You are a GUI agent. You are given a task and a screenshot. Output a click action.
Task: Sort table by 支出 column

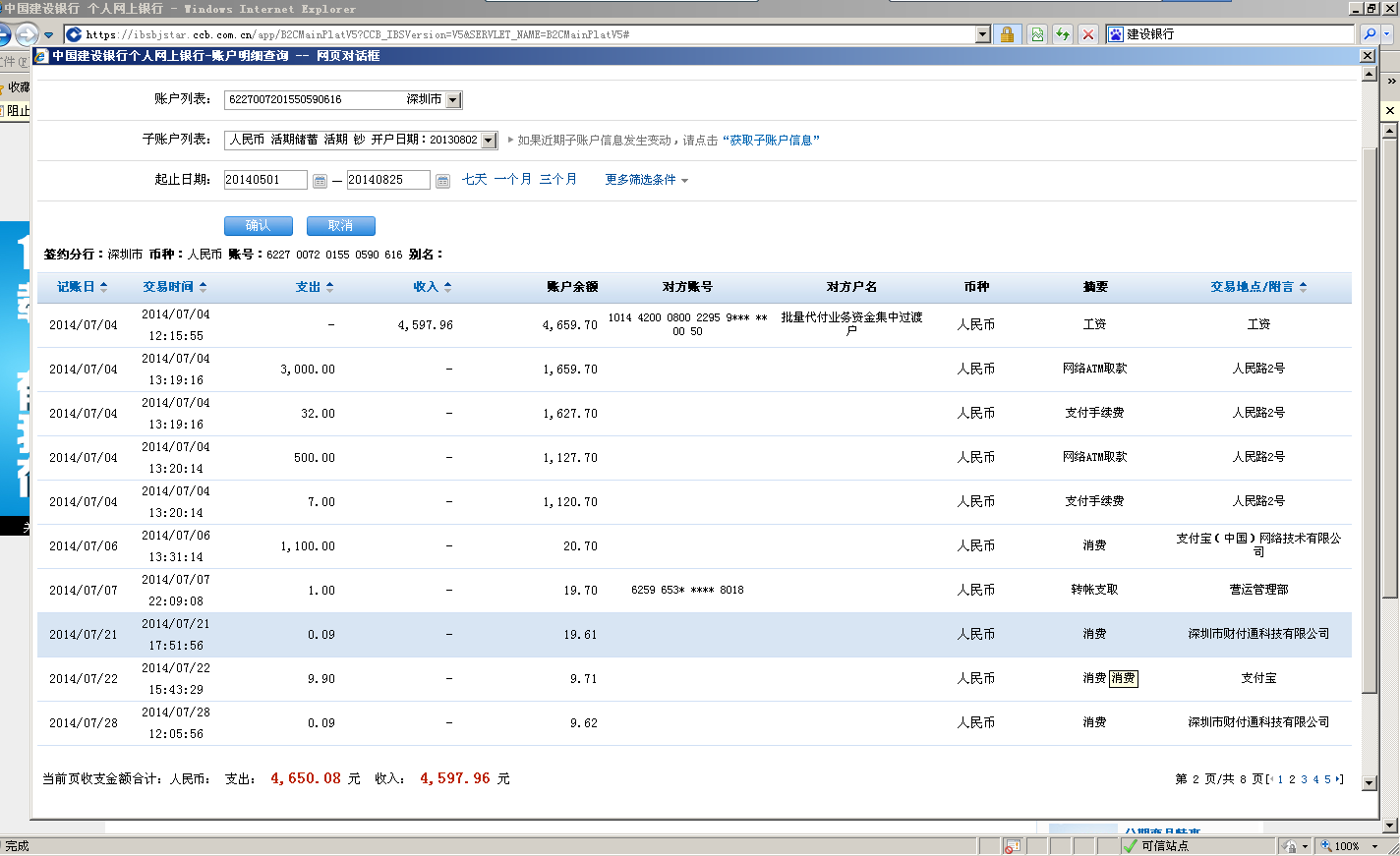pos(315,287)
